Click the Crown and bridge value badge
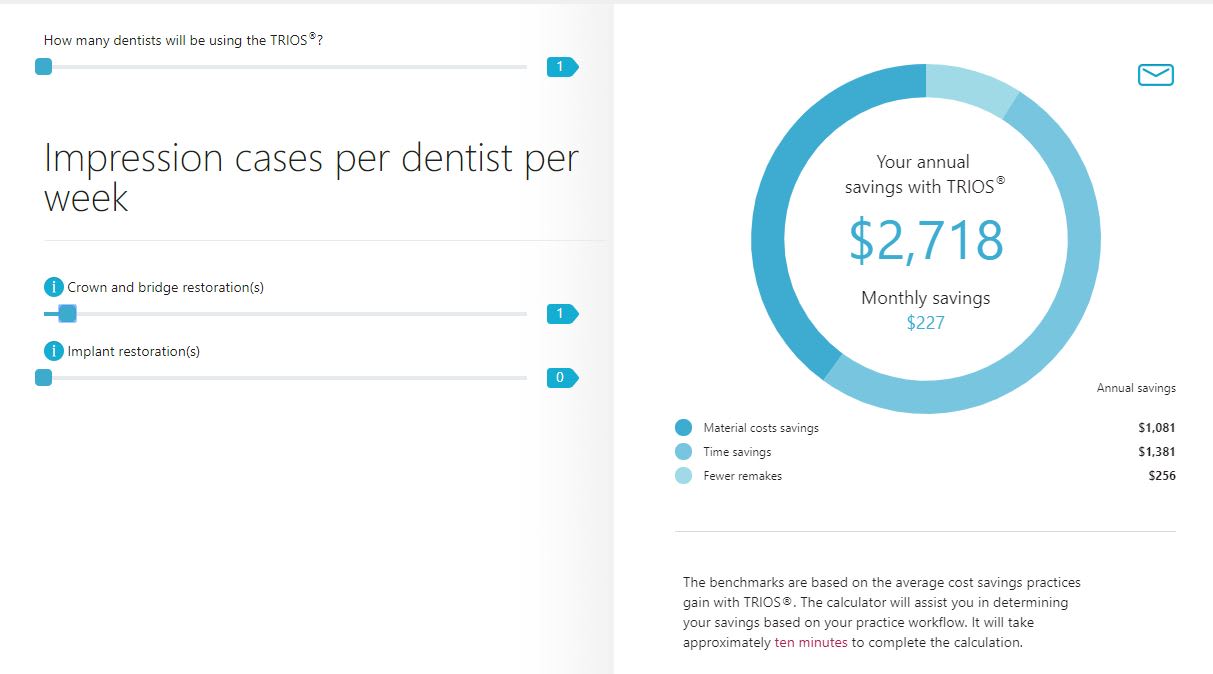This screenshot has height=674, width=1213. [561, 314]
